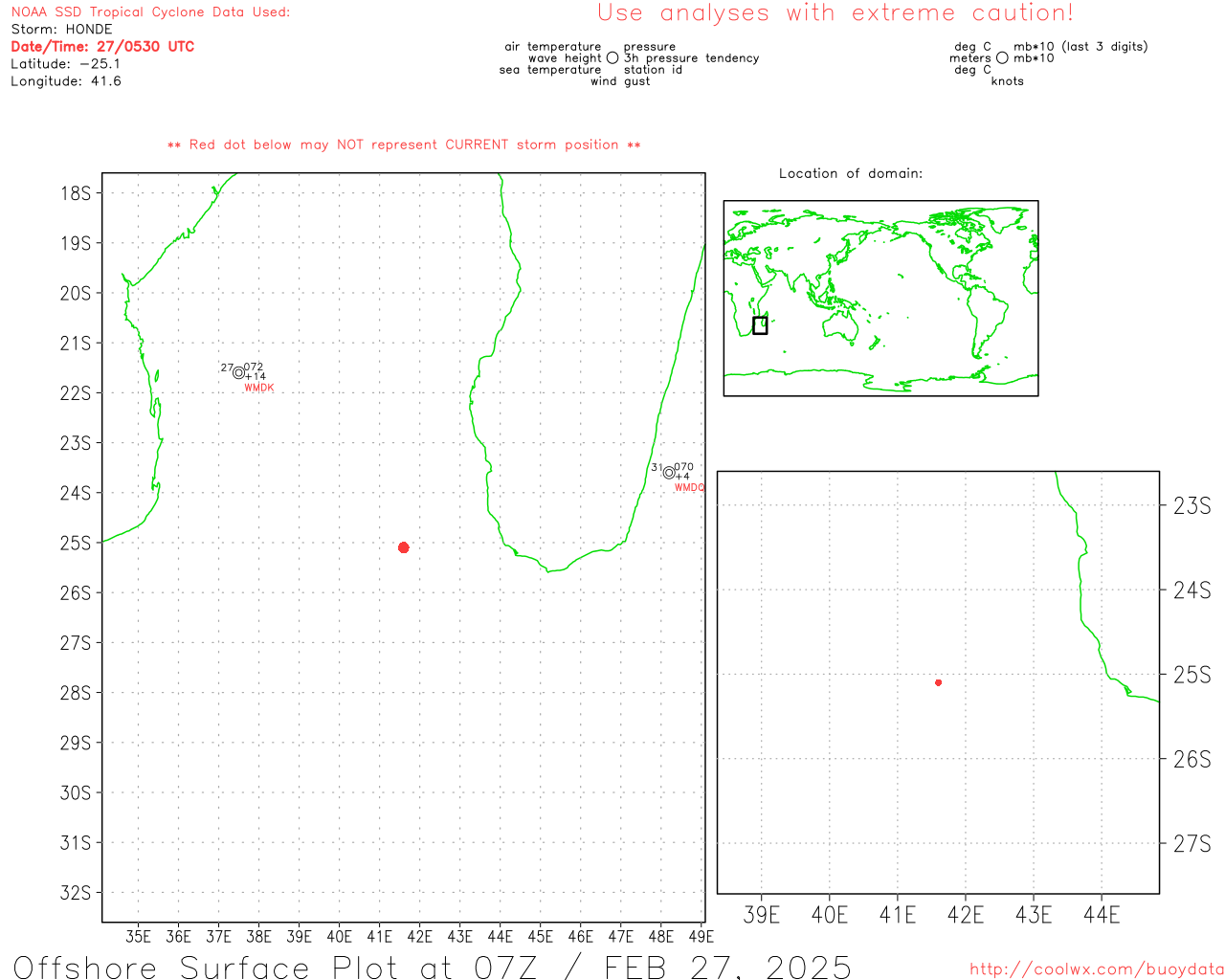Click 'wave height' legend label
The image size is (1225, 980).
point(565,58)
